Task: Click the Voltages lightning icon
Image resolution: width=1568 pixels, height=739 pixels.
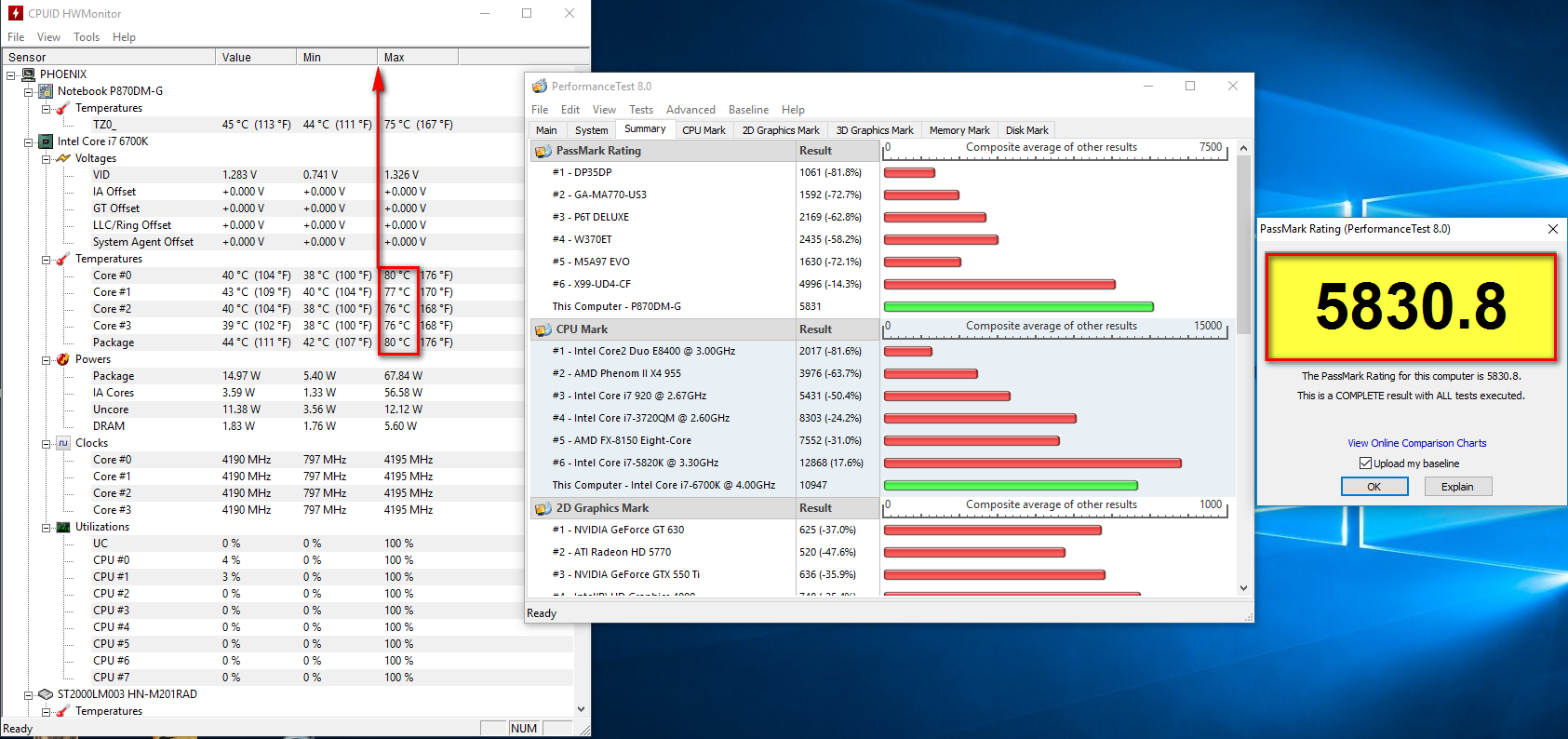Action: 63,158
